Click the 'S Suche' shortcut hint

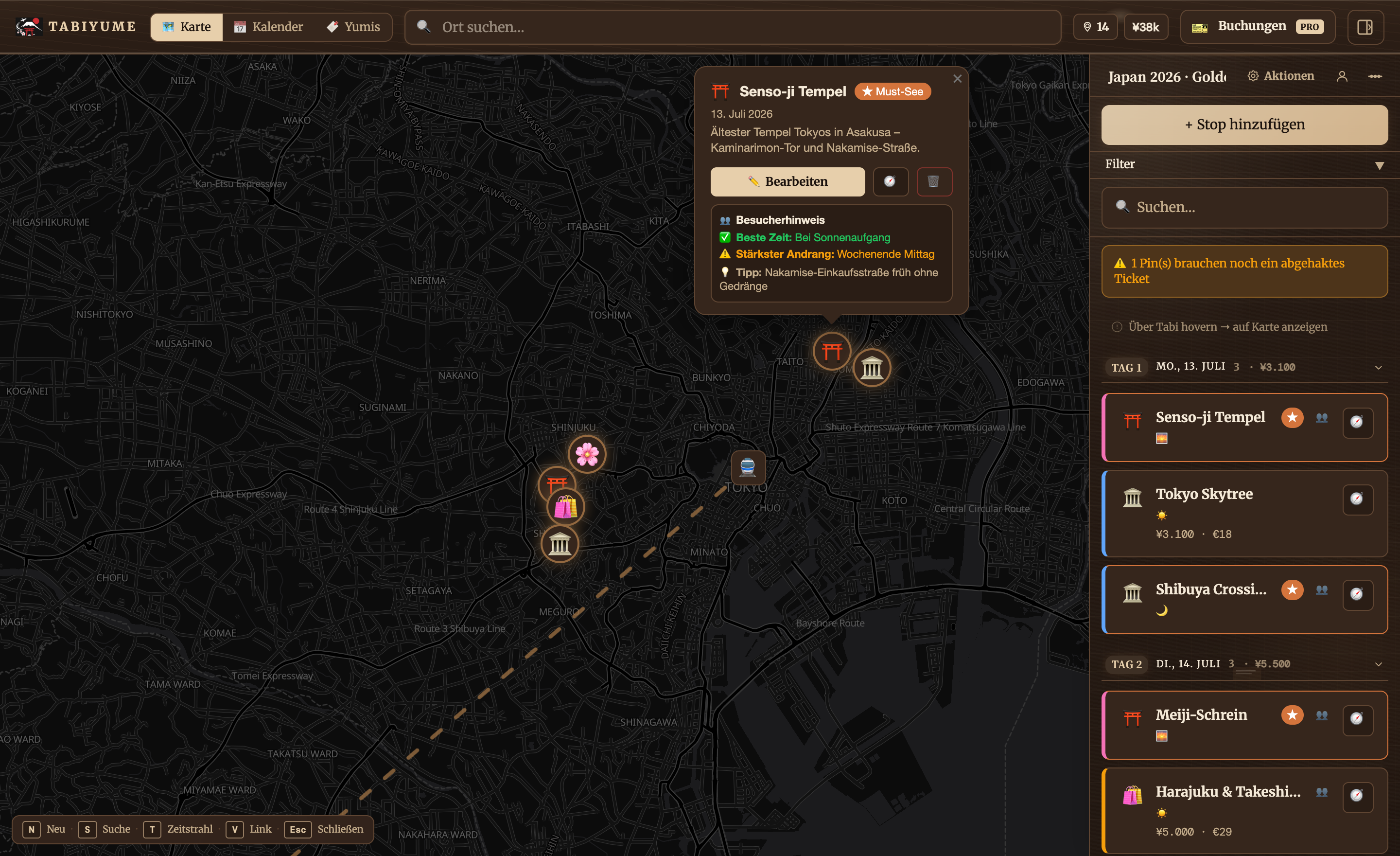pyautogui.click(x=105, y=829)
